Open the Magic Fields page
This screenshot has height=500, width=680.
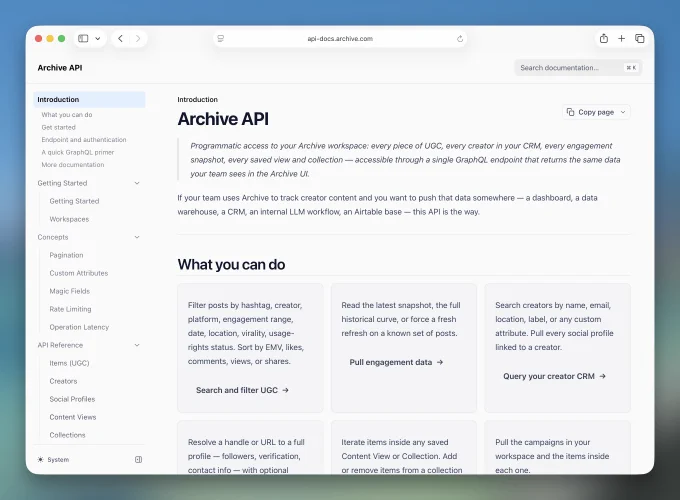(69, 291)
